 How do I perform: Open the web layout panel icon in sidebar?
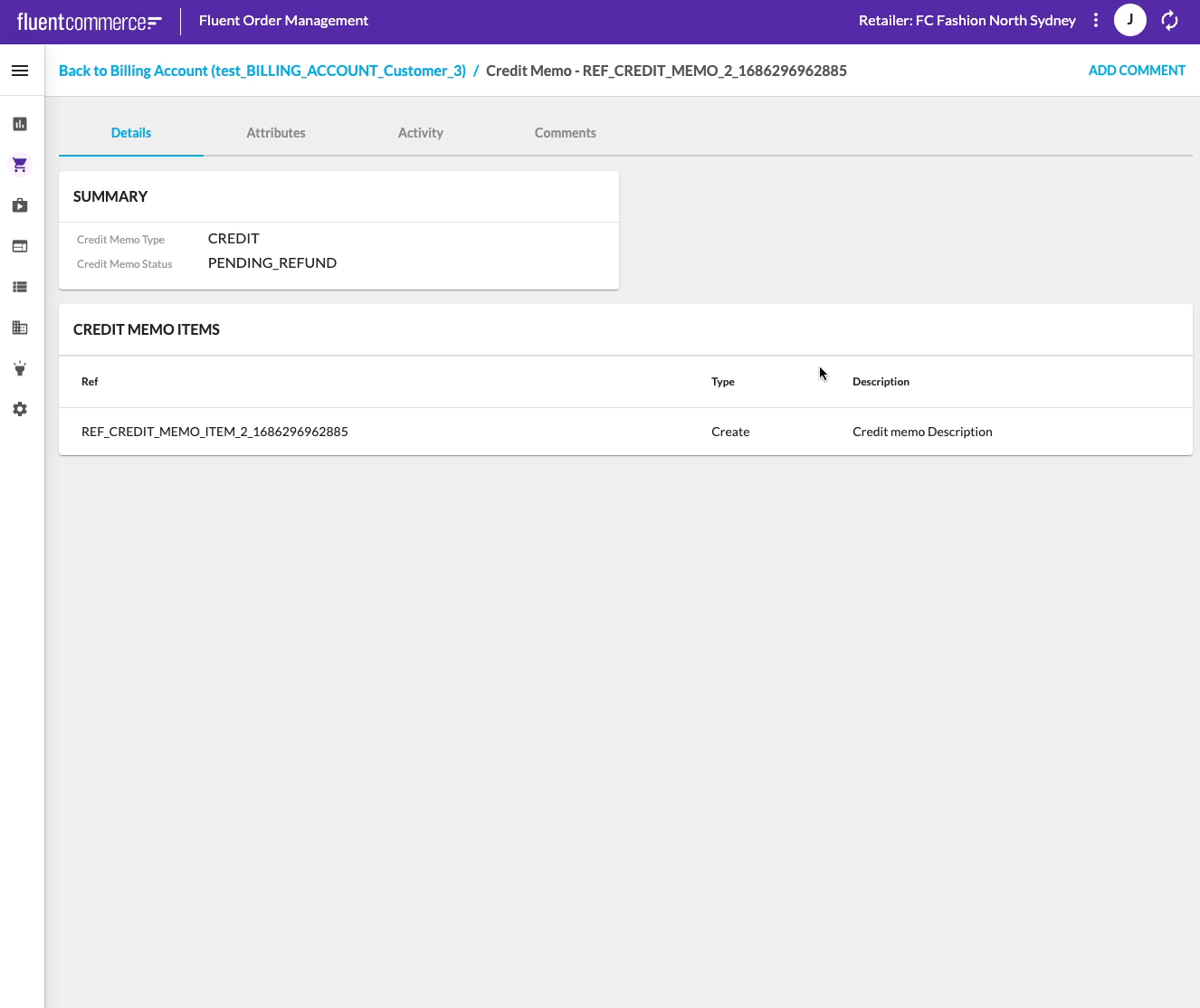coord(20,246)
